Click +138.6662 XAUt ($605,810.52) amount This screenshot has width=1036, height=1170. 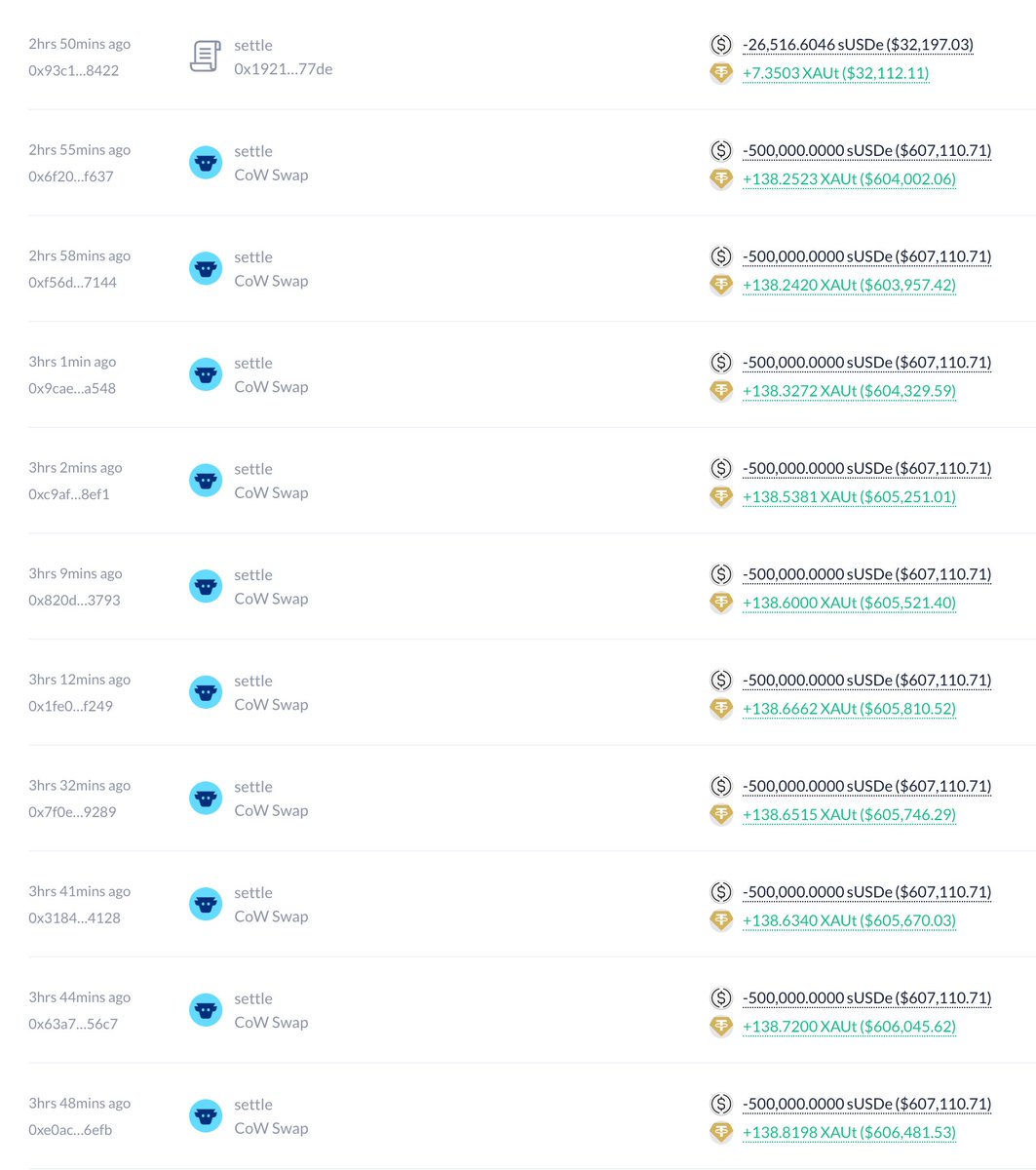849,709
